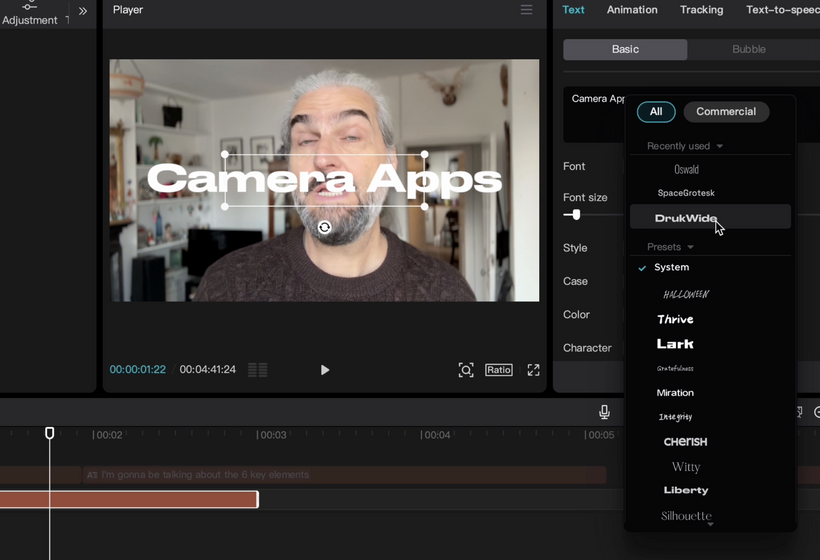
Task: Click the Font size slider handle
Action: click(575, 215)
